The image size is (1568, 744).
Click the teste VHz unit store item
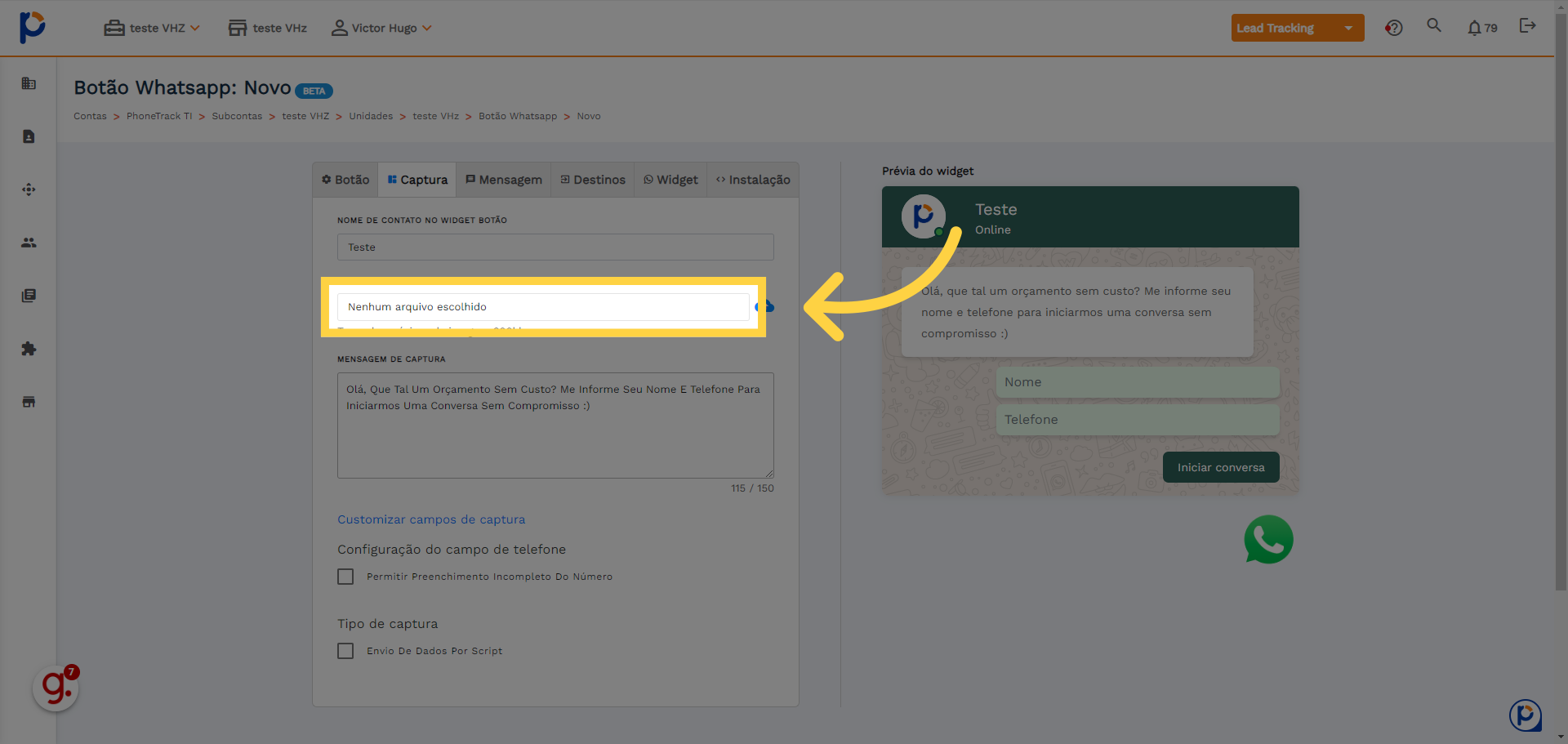coord(268,28)
